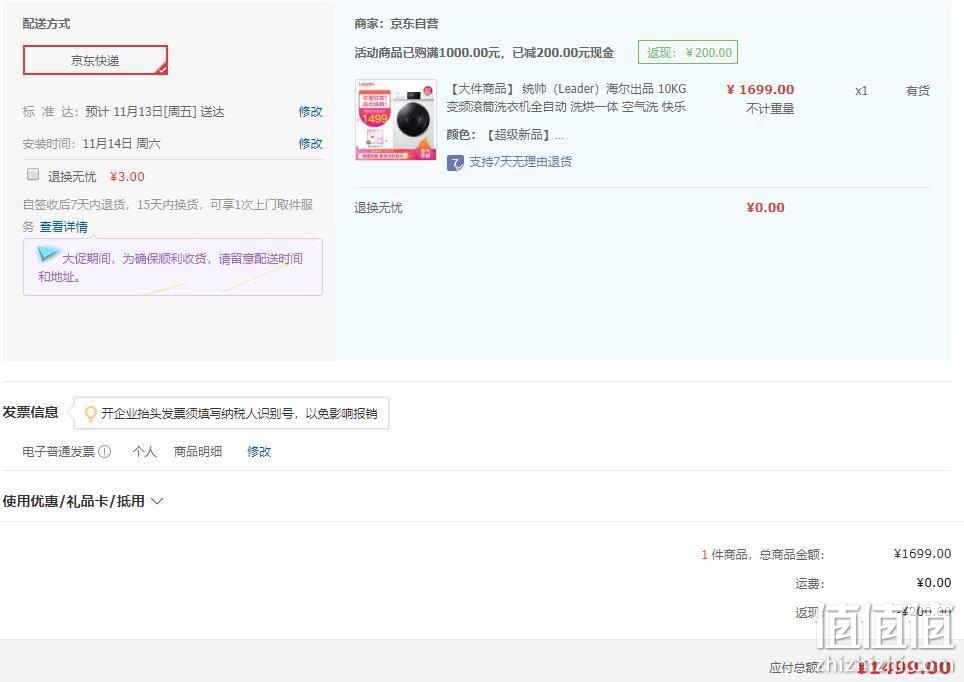The height and width of the screenshot is (682, 964).
Task: Click the paper plane icon in delivery notice
Action: point(48,253)
